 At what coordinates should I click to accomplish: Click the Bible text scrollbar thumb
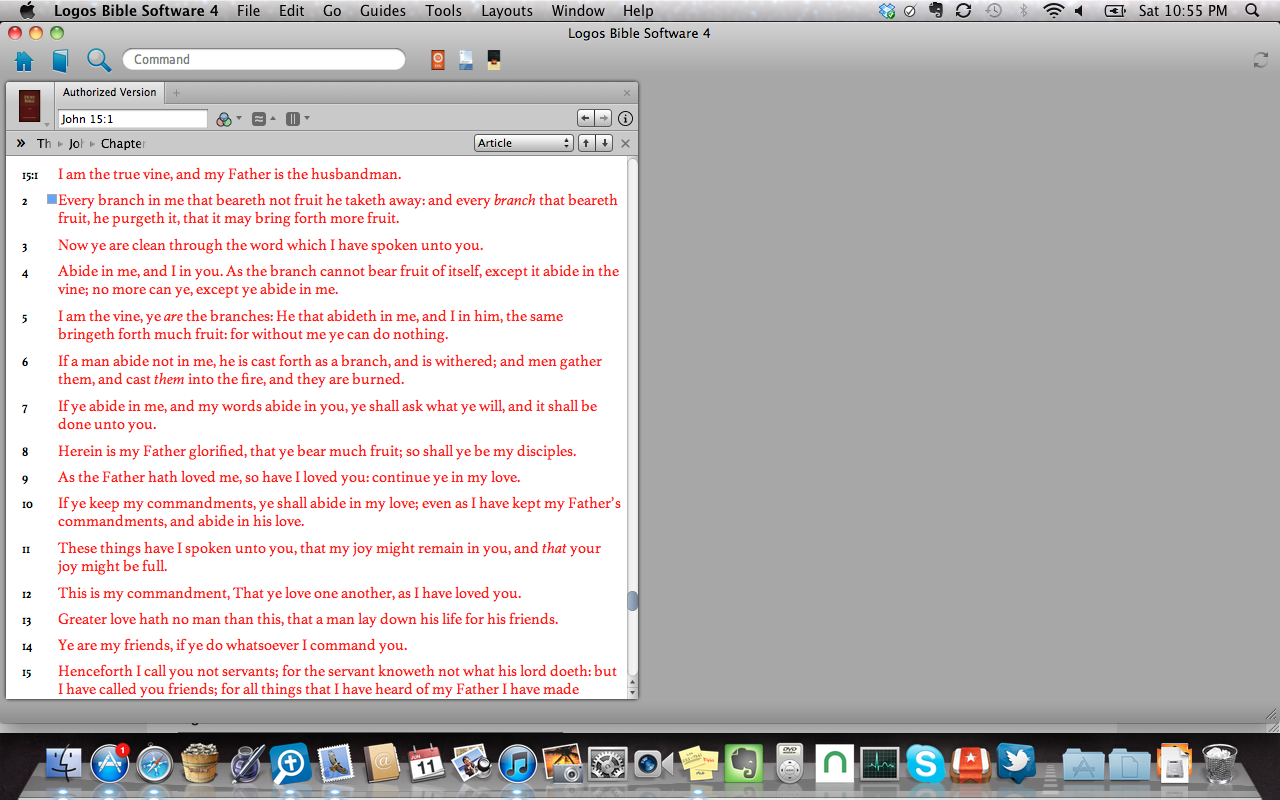632,601
